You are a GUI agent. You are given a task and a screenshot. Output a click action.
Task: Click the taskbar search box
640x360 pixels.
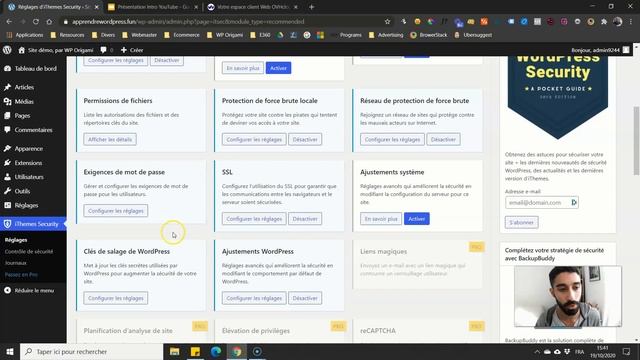pyautogui.click(x=91, y=351)
